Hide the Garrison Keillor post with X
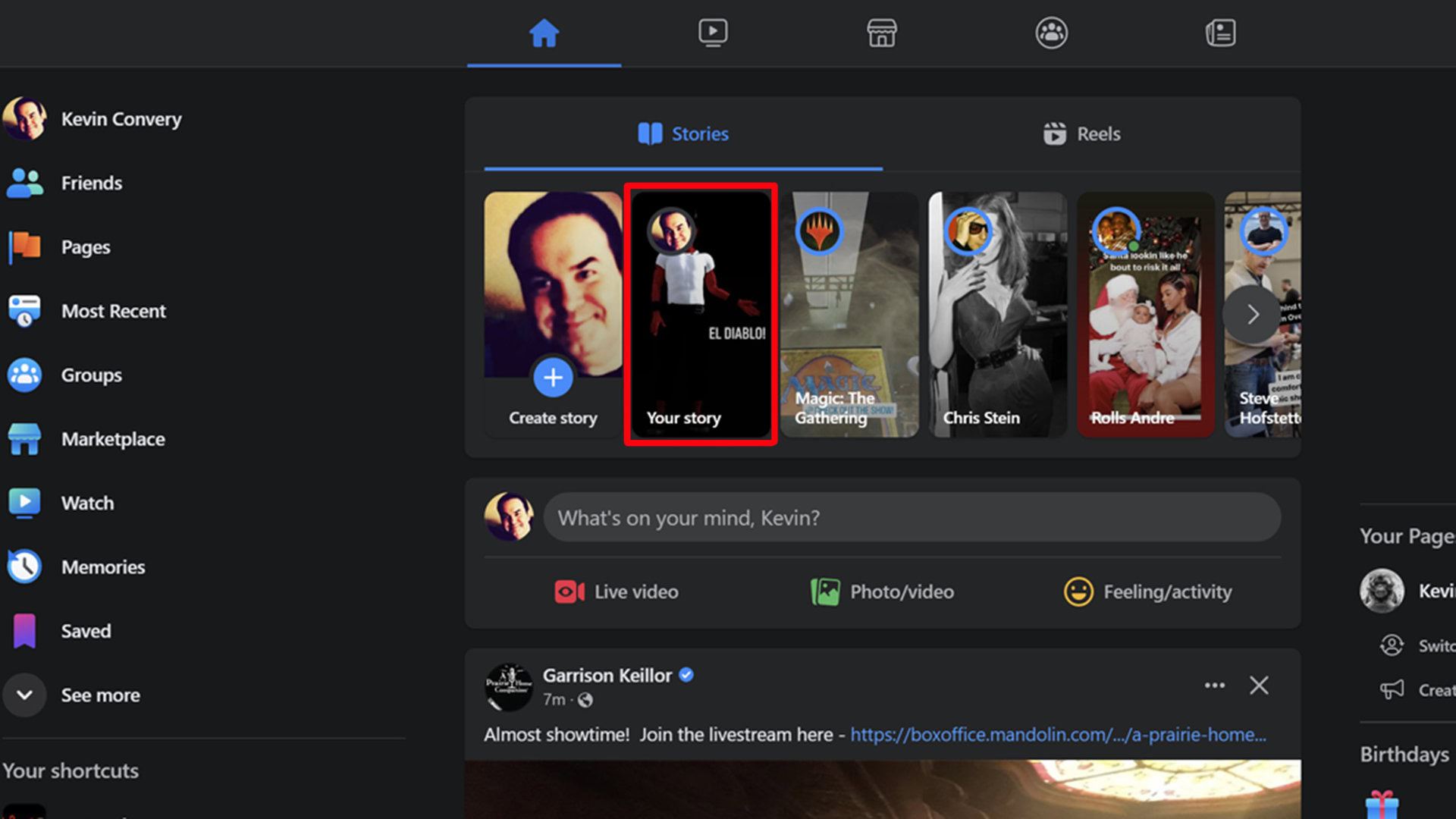 1259,686
